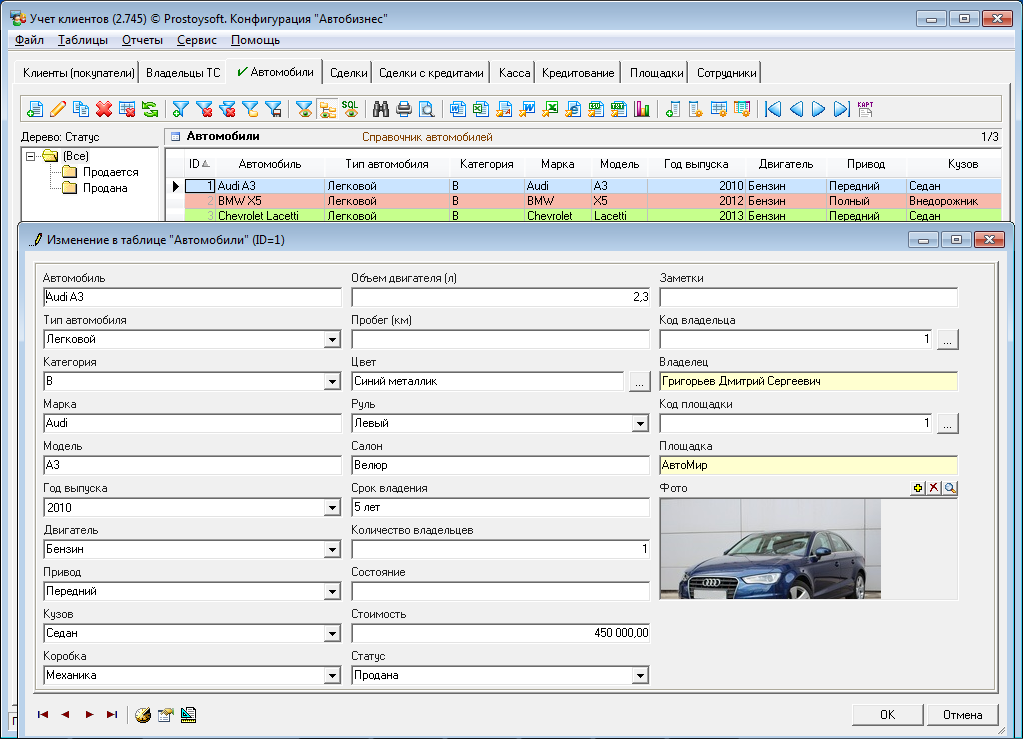The height and width of the screenshot is (739, 1023).
Task: Toggle the tree view toolbar button
Action: (x=327, y=109)
